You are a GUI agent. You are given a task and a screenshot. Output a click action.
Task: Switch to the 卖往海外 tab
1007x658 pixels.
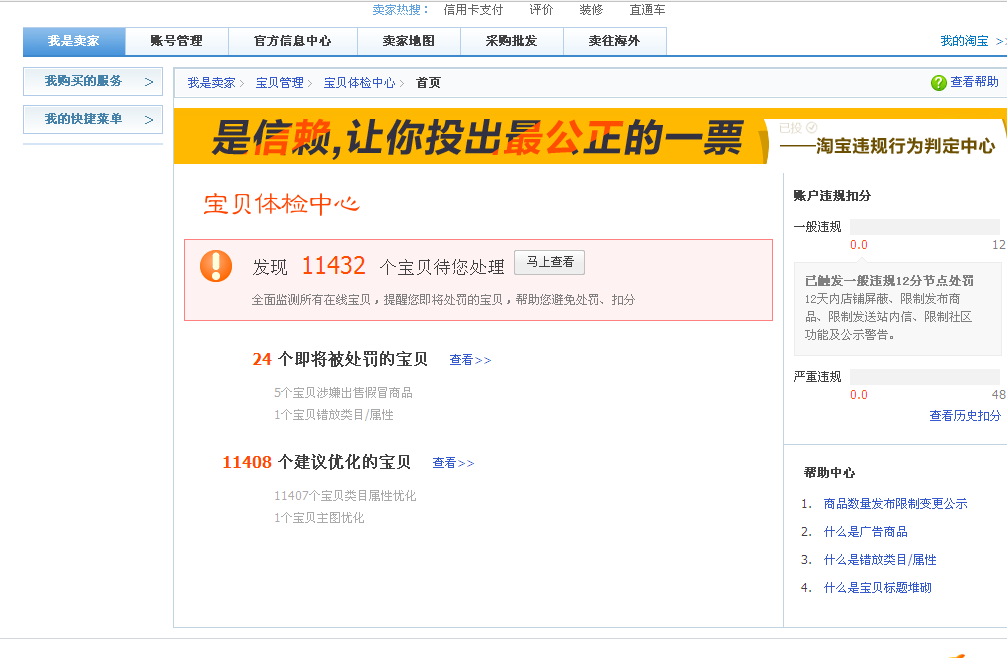coord(615,41)
